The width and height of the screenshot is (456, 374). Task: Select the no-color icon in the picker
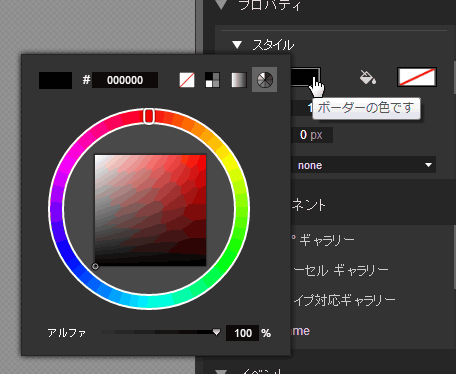click(187, 80)
